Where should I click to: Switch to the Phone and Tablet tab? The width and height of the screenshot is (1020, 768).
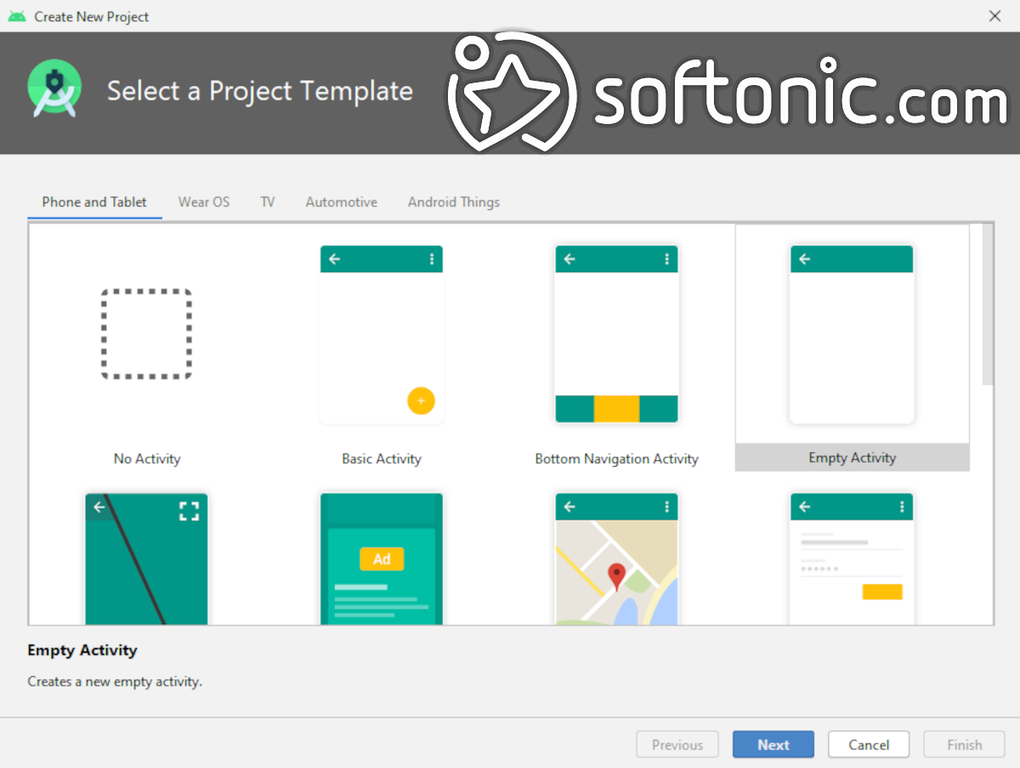point(94,202)
